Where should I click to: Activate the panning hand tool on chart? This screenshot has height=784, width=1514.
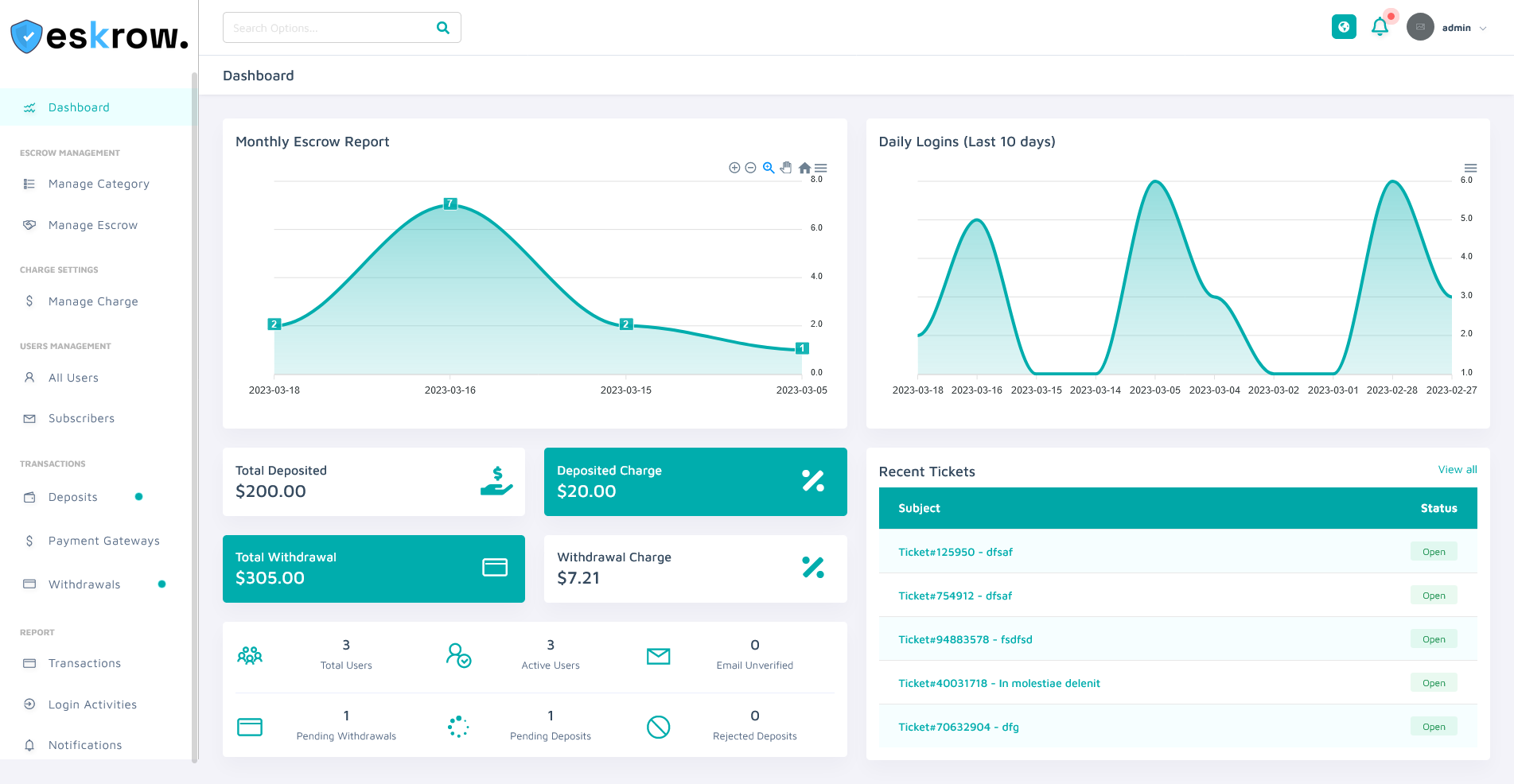coord(786,168)
